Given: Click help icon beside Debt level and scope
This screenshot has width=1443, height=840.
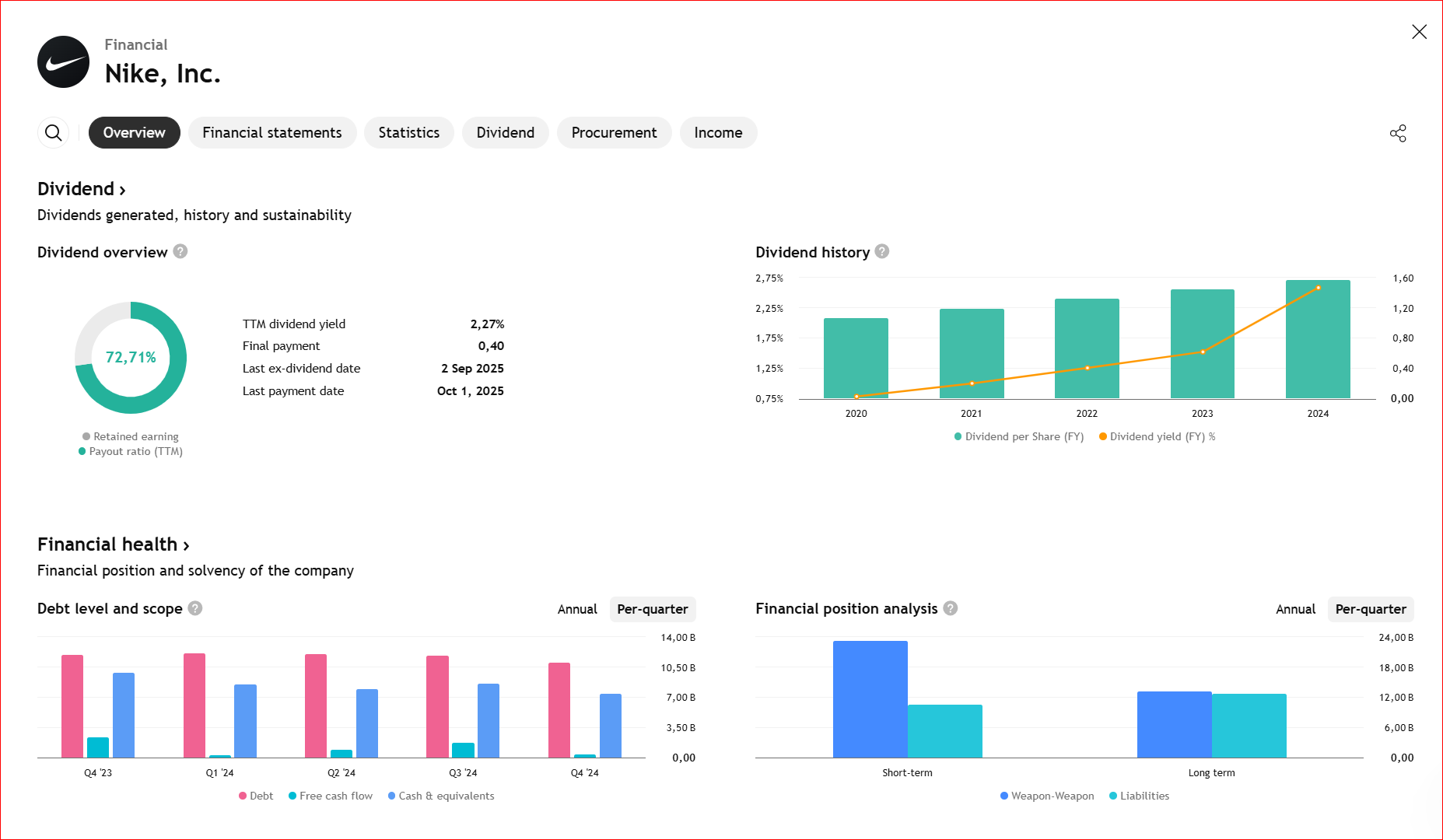Looking at the screenshot, I should pyautogui.click(x=195, y=608).
